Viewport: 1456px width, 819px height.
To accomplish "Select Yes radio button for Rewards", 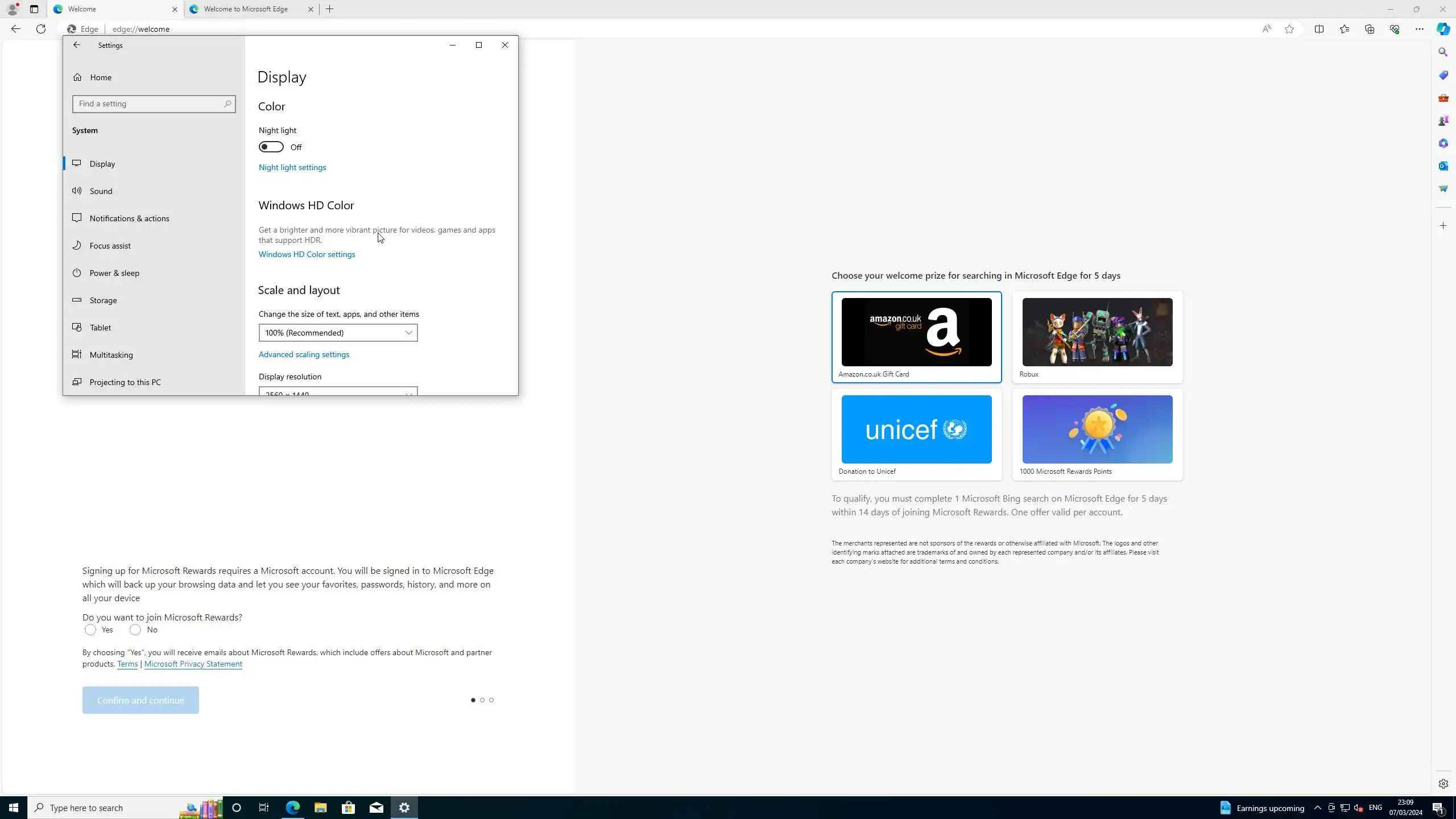I will tap(90, 630).
